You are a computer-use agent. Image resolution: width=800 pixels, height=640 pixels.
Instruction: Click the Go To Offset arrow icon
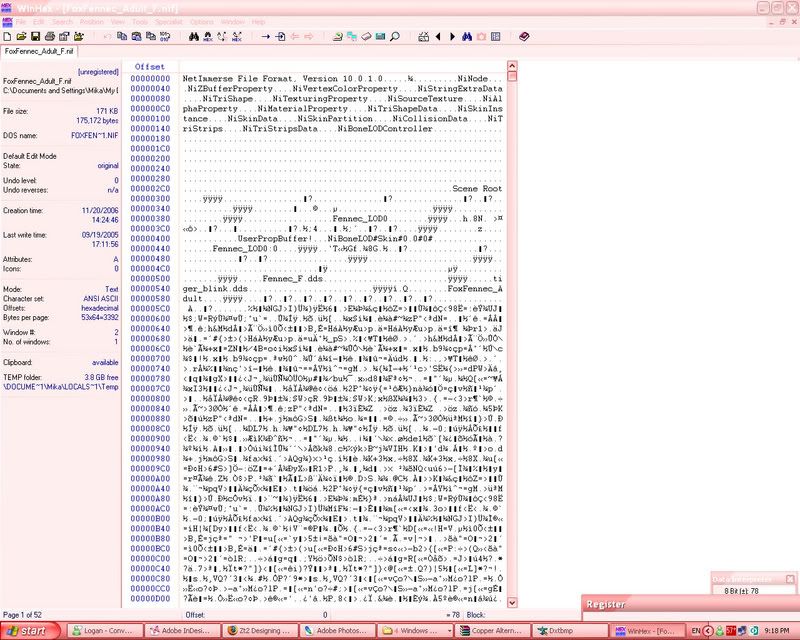coord(266,36)
